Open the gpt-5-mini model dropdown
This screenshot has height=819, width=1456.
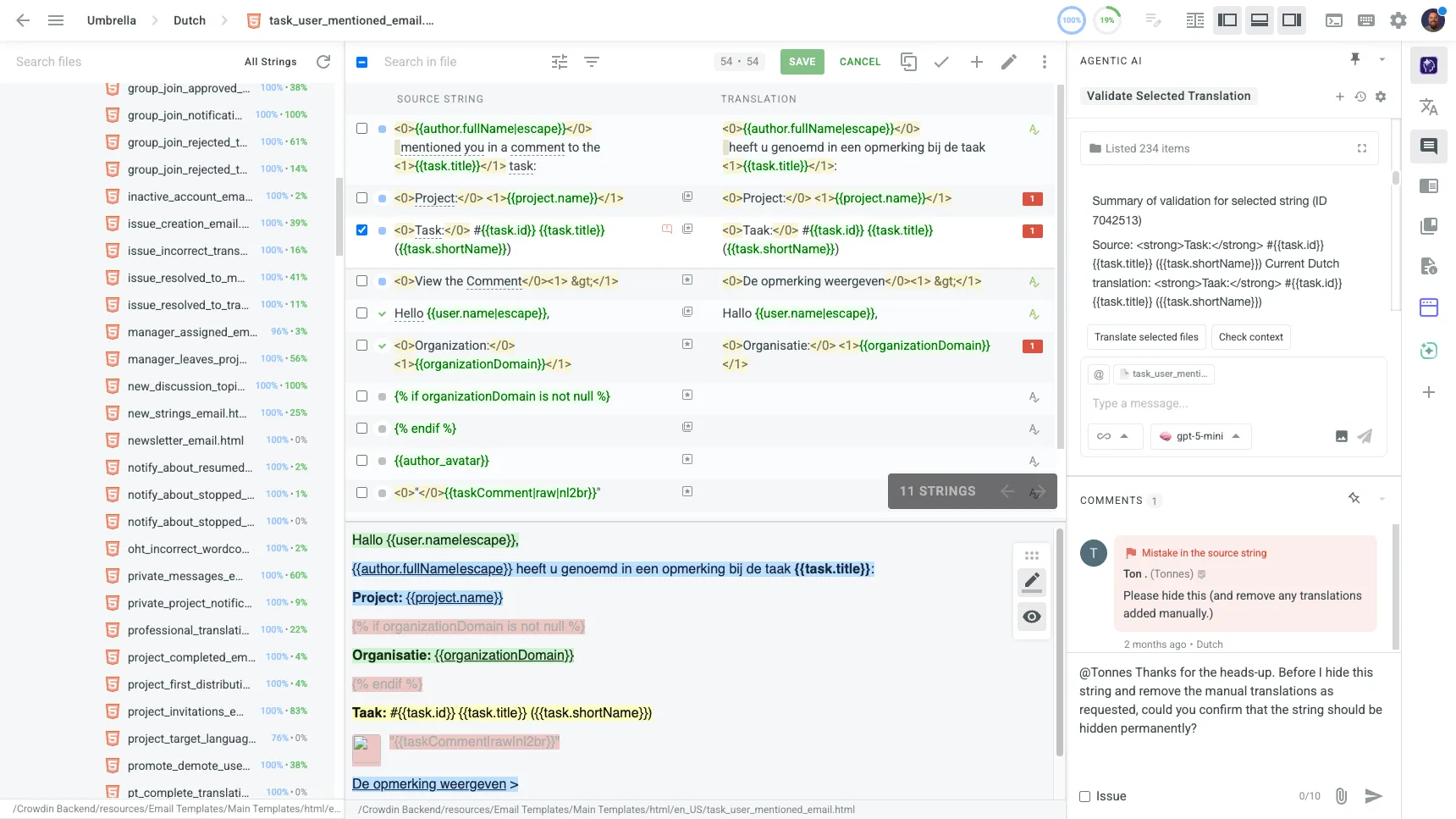tap(1200, 436)
